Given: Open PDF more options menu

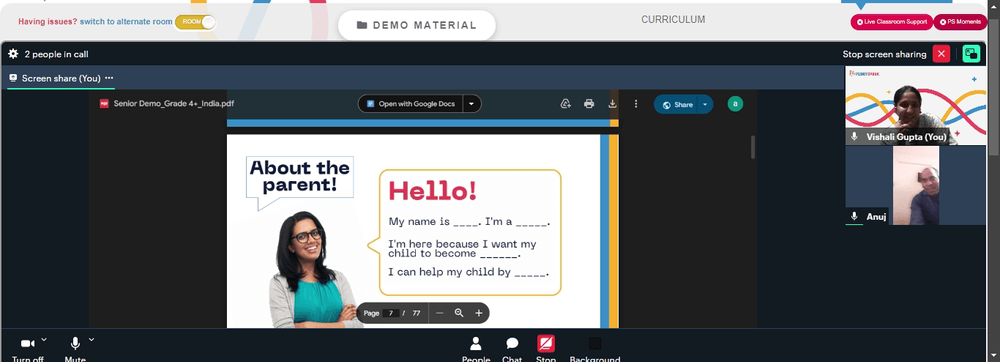Looking at the screenshot, I should [636, 104].
